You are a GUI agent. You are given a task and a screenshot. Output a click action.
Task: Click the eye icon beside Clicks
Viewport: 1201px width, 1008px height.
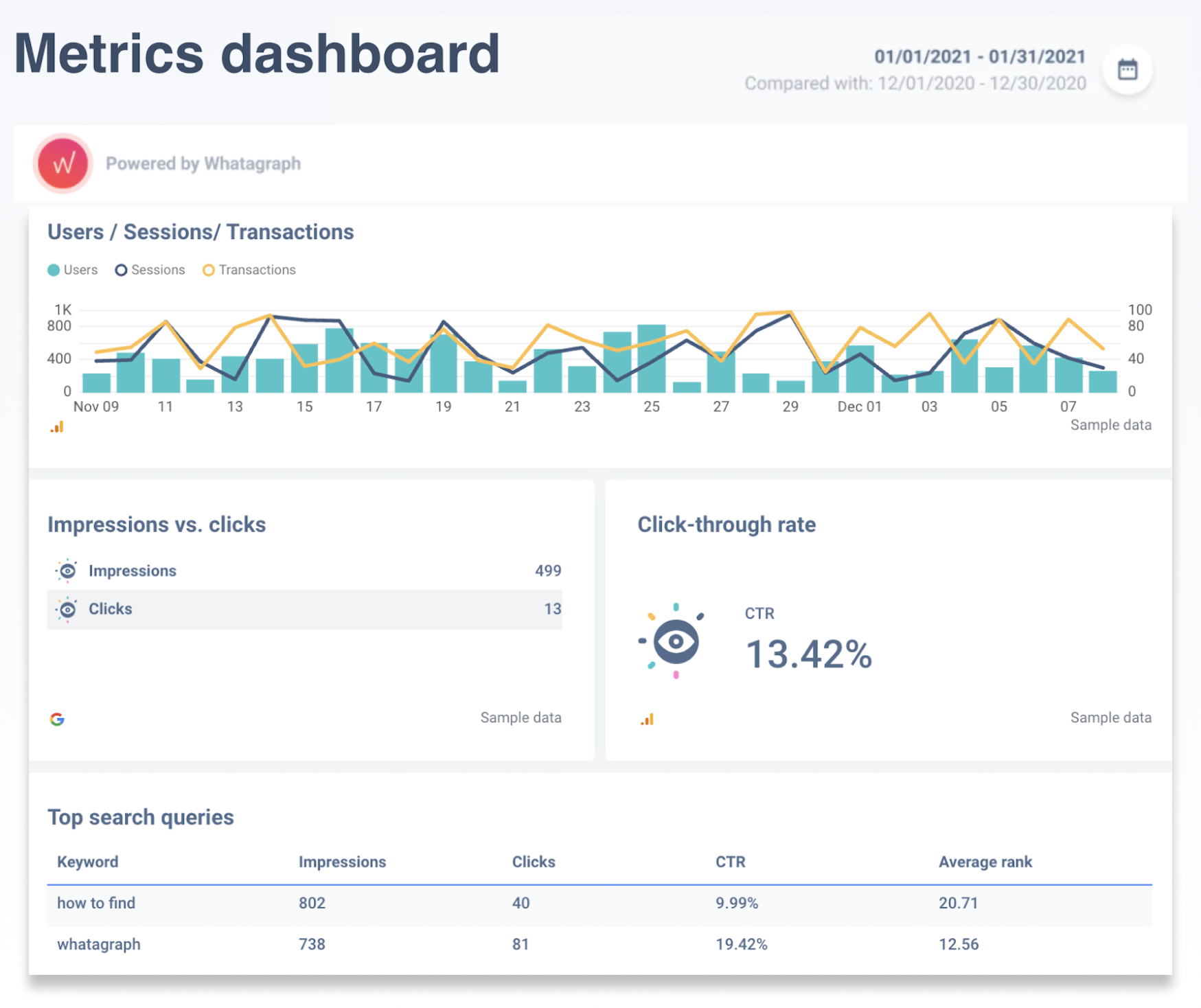click(67, 609)
